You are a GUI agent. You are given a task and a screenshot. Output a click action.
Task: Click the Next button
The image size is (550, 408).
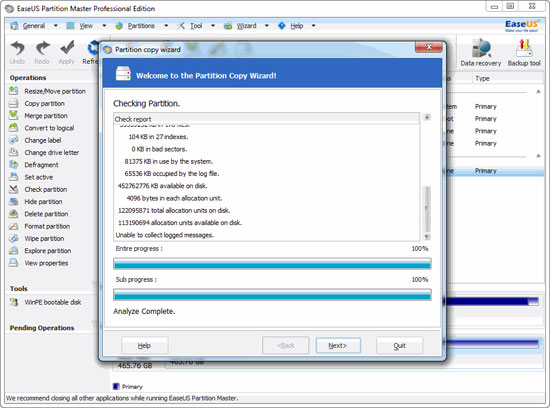[338, 346]
